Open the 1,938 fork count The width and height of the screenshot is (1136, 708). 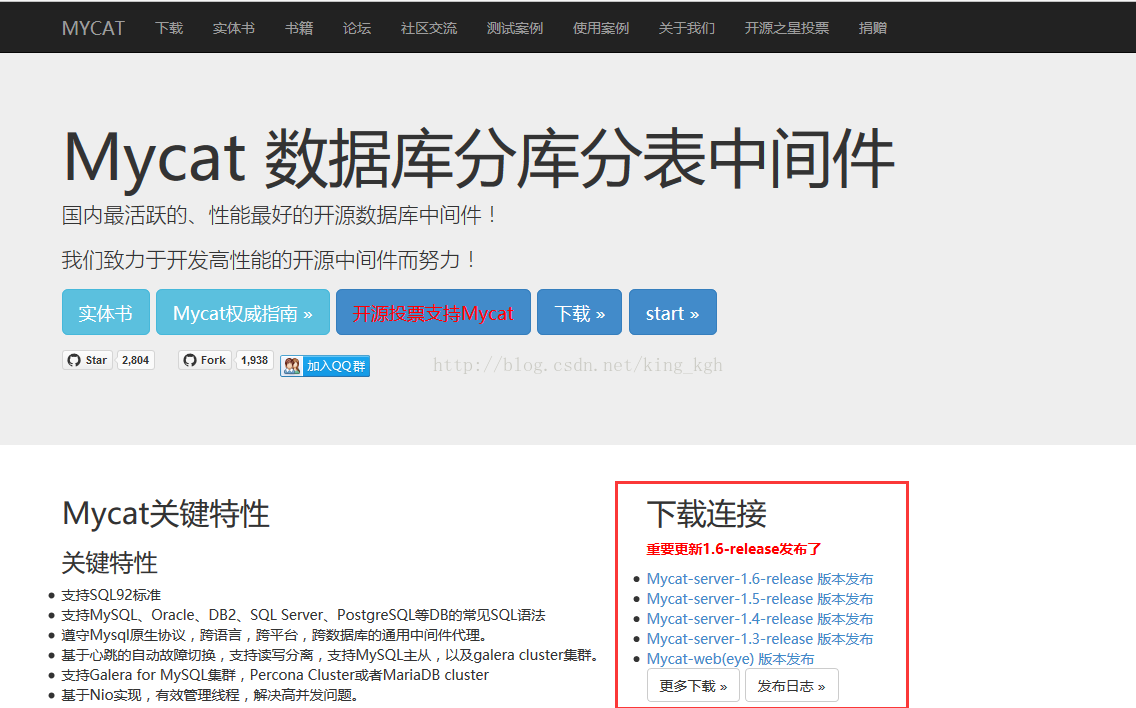(x=255, y=360)
